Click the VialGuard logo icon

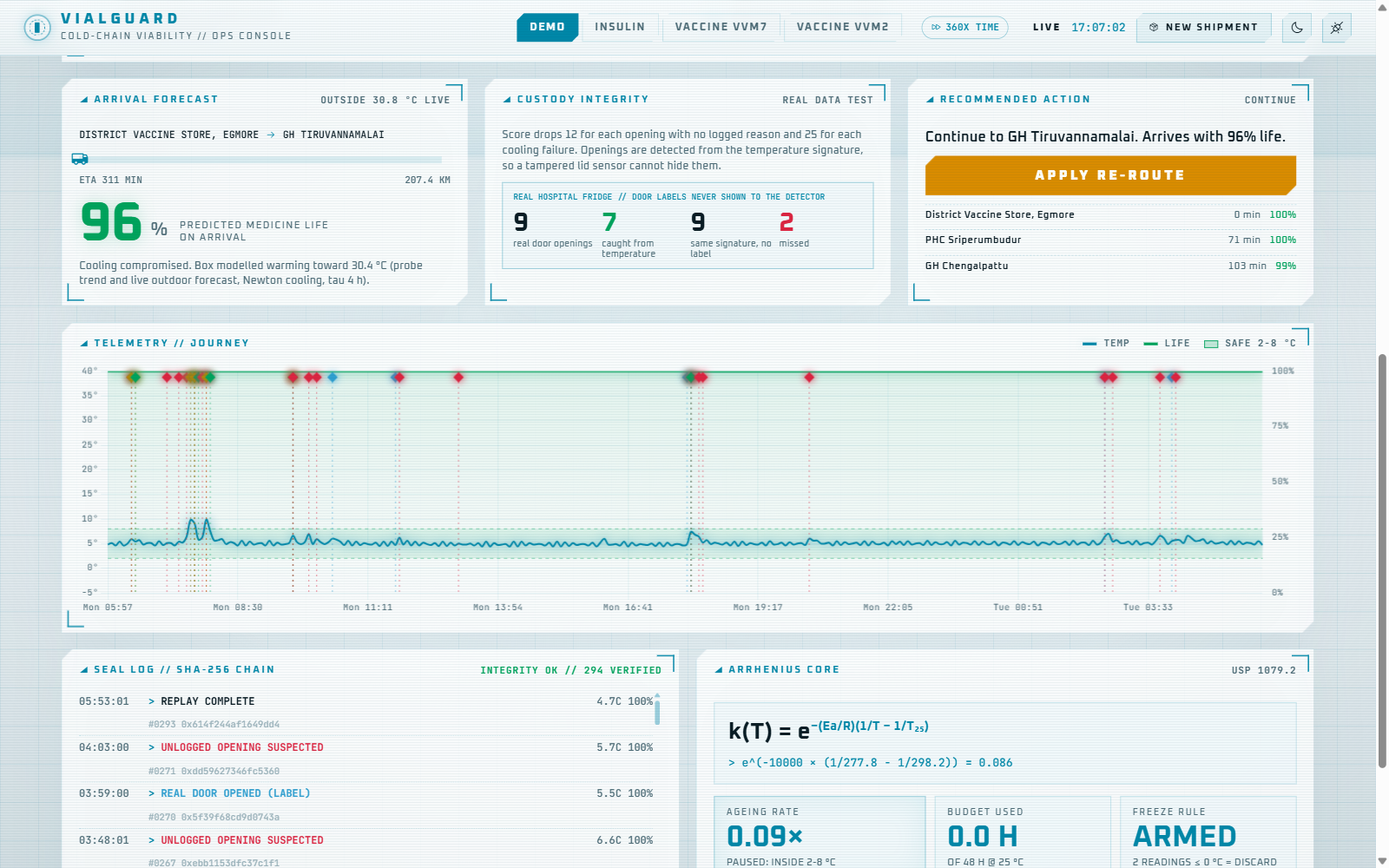click(x=37, y=28)
